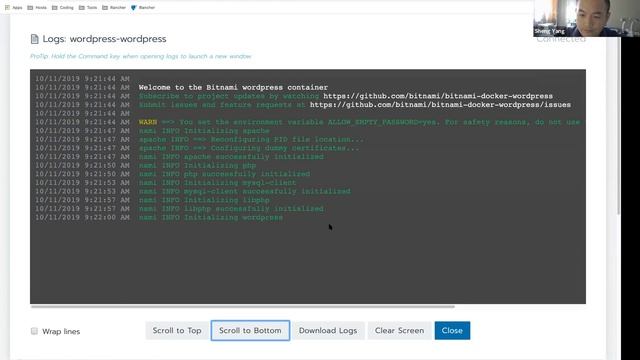Click the yellow WARN log entry
The image size is (640, 360).
coord(148,122)
